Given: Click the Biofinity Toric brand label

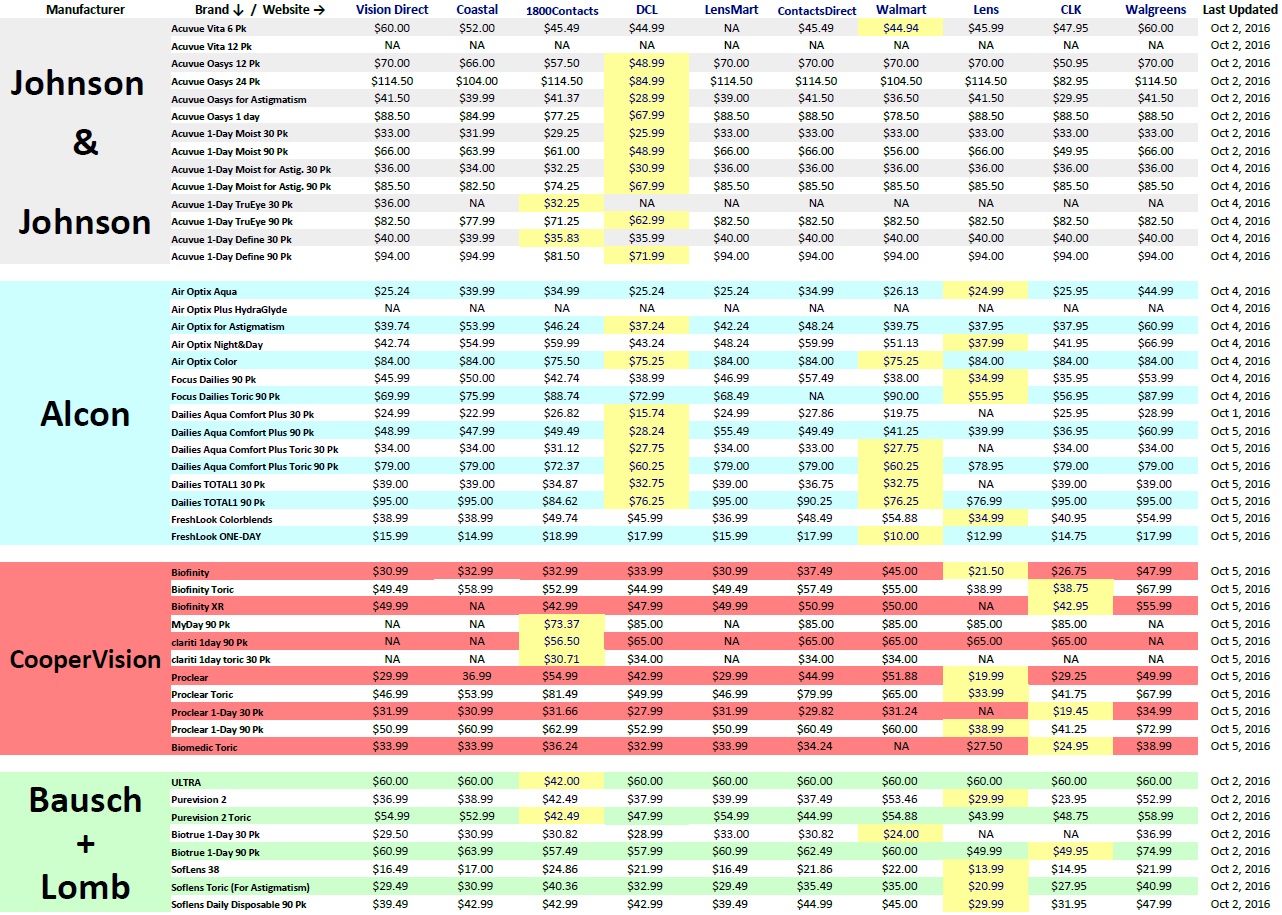Looking at the screenshot, I should tap(203, 590).
